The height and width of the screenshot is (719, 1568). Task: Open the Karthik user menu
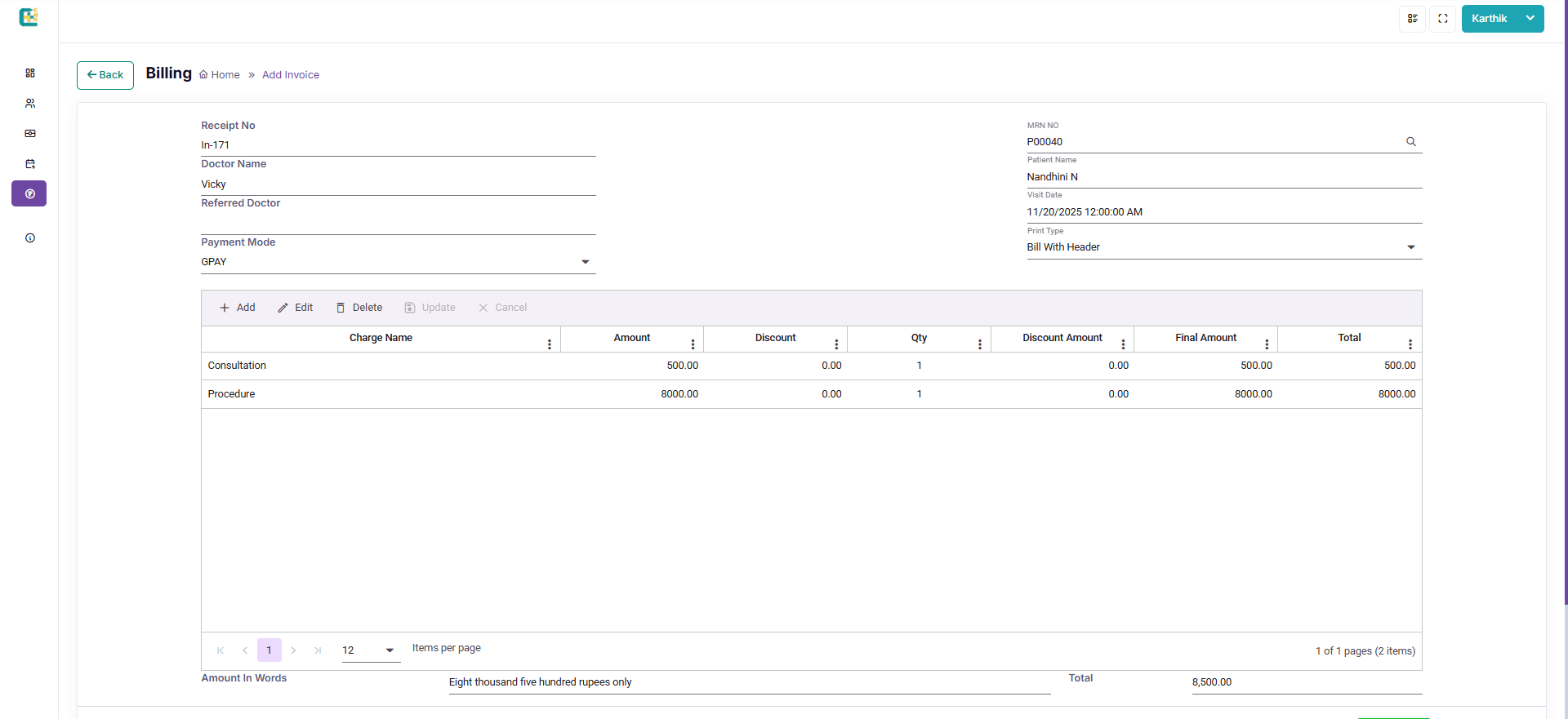[1503, 19]
